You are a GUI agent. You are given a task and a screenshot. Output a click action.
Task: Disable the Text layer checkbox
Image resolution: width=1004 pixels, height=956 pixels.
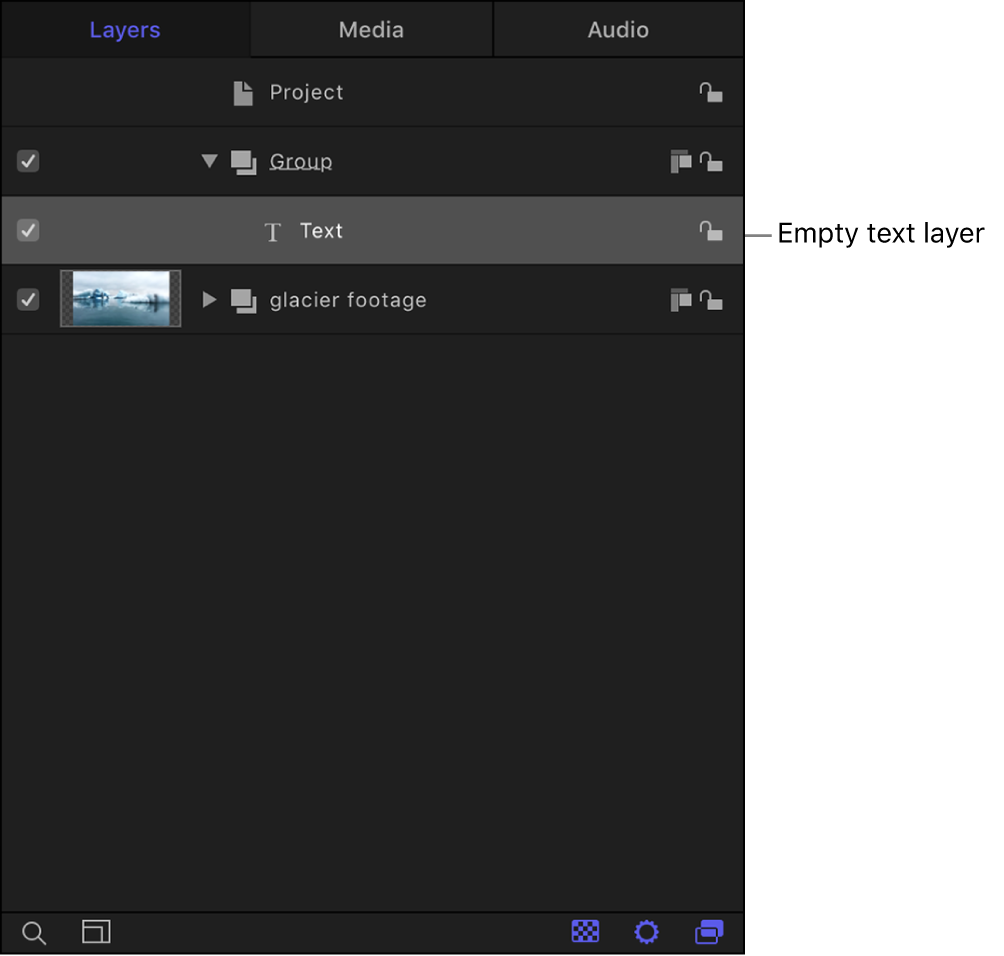point(28,230)
